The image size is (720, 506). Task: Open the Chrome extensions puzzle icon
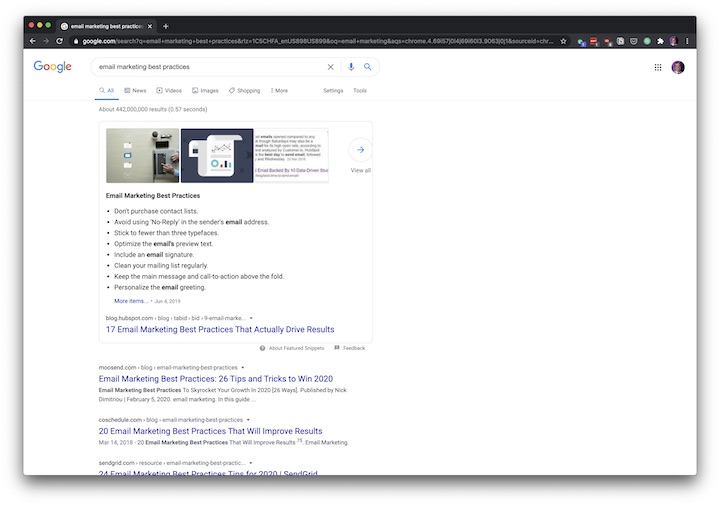[x=660, y=41]
